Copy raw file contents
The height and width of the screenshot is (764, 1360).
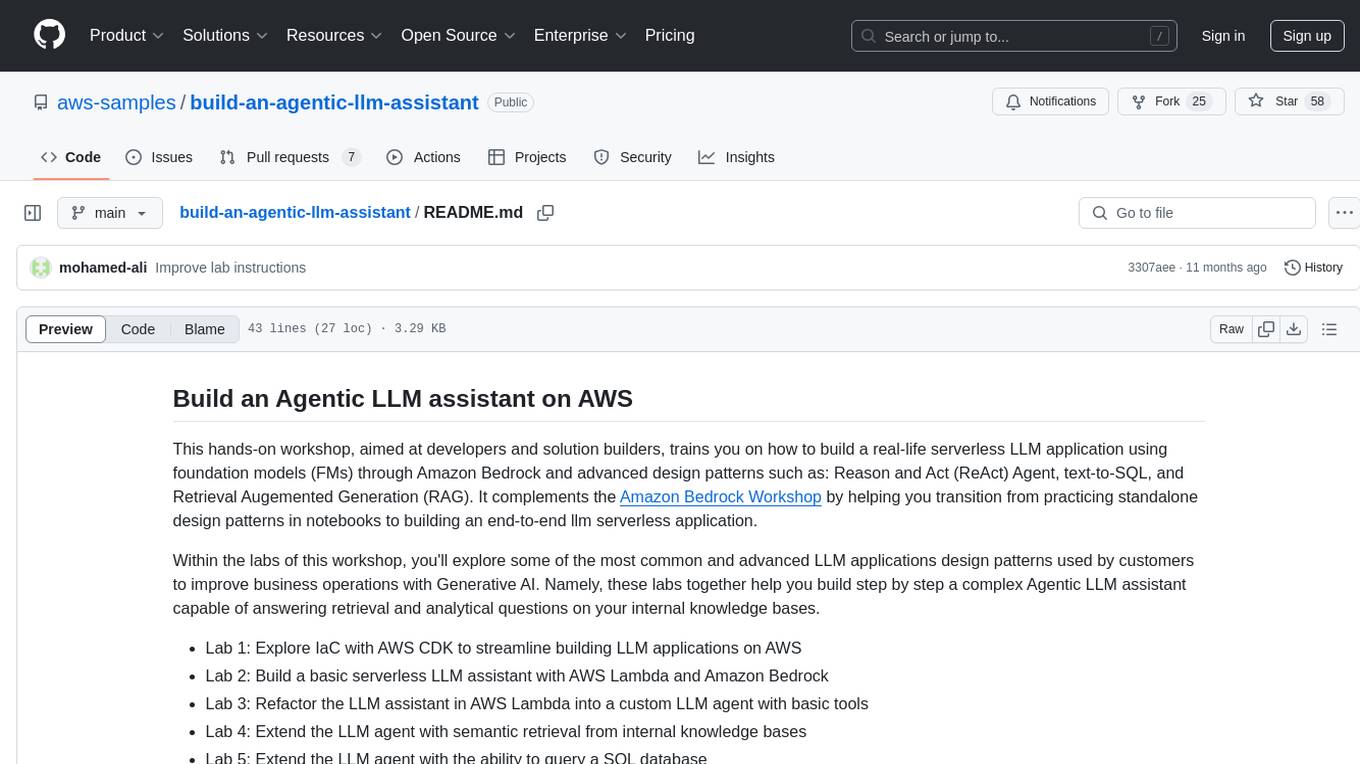(x=1267, y=329)
